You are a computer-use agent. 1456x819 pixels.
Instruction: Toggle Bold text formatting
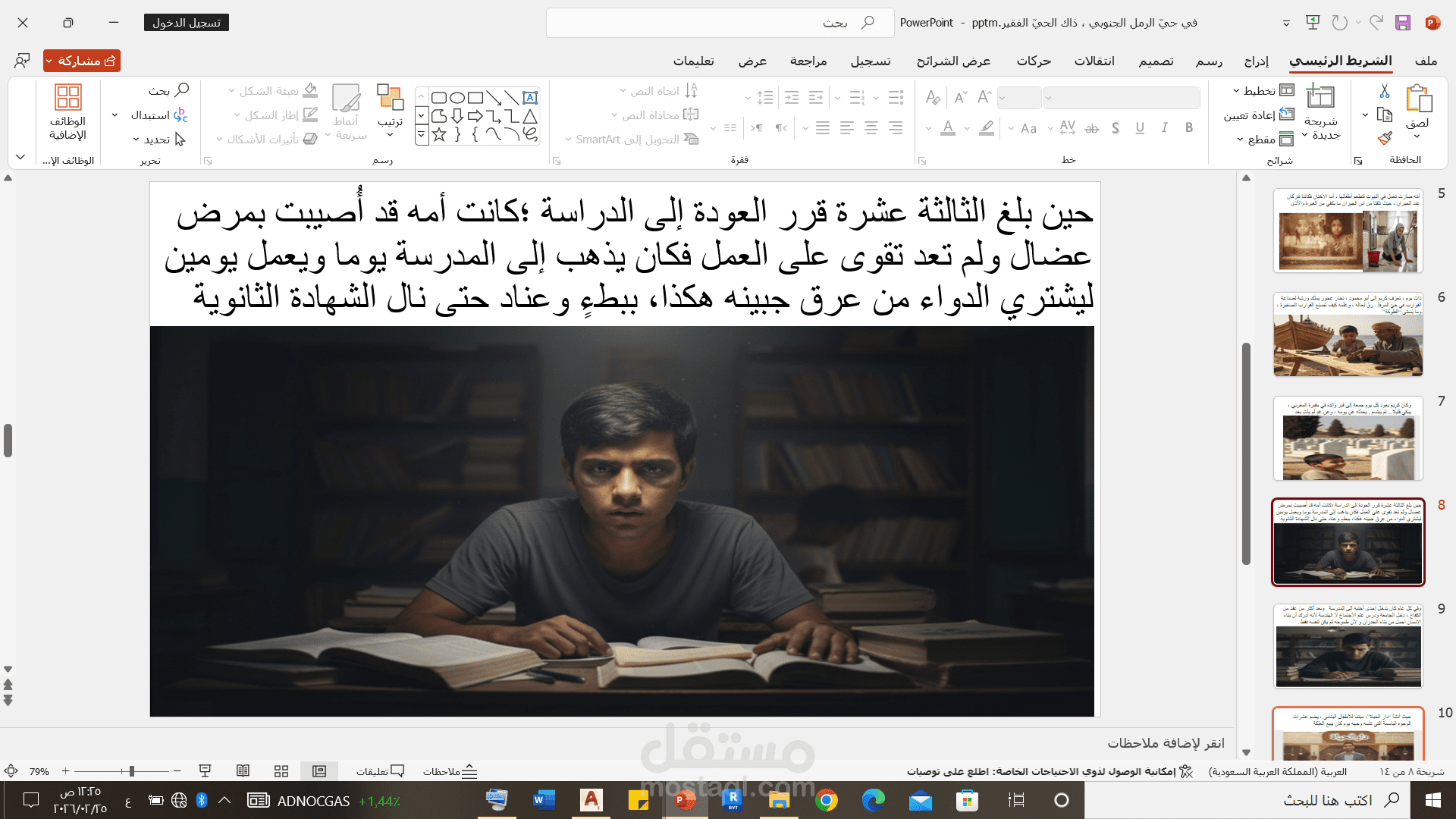(x=1189, y=127)
